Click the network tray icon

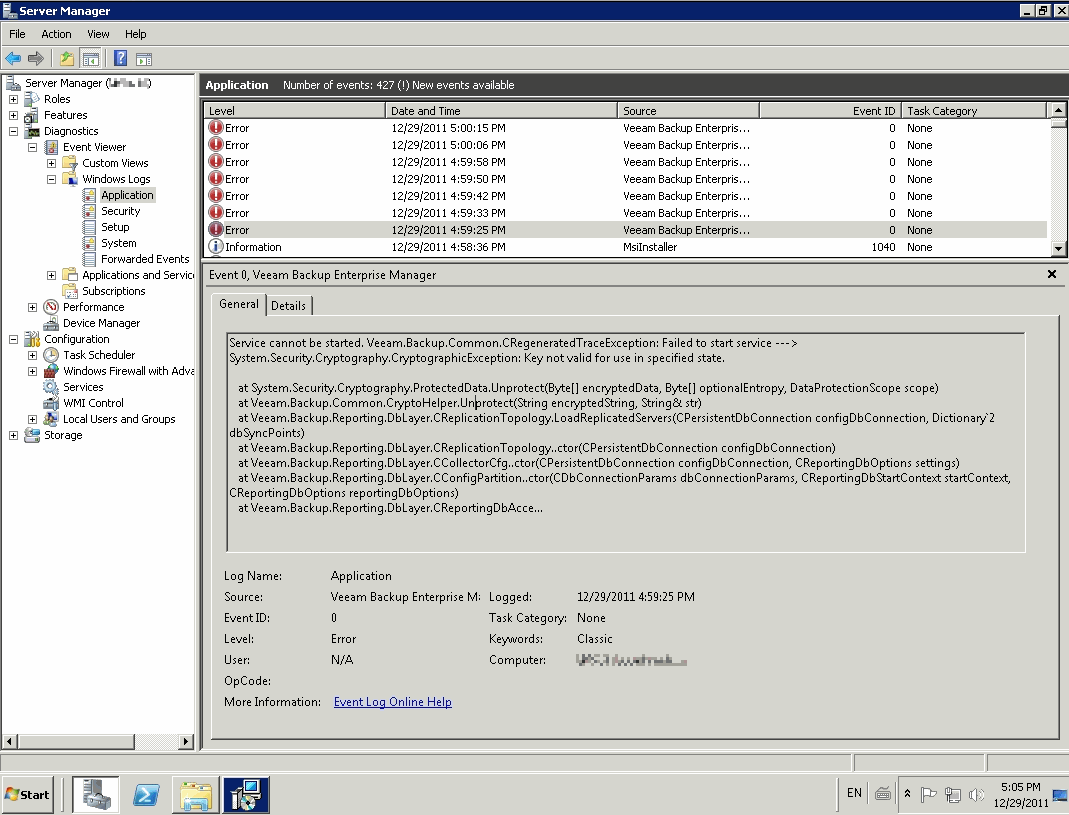click(x=952, y=795)
